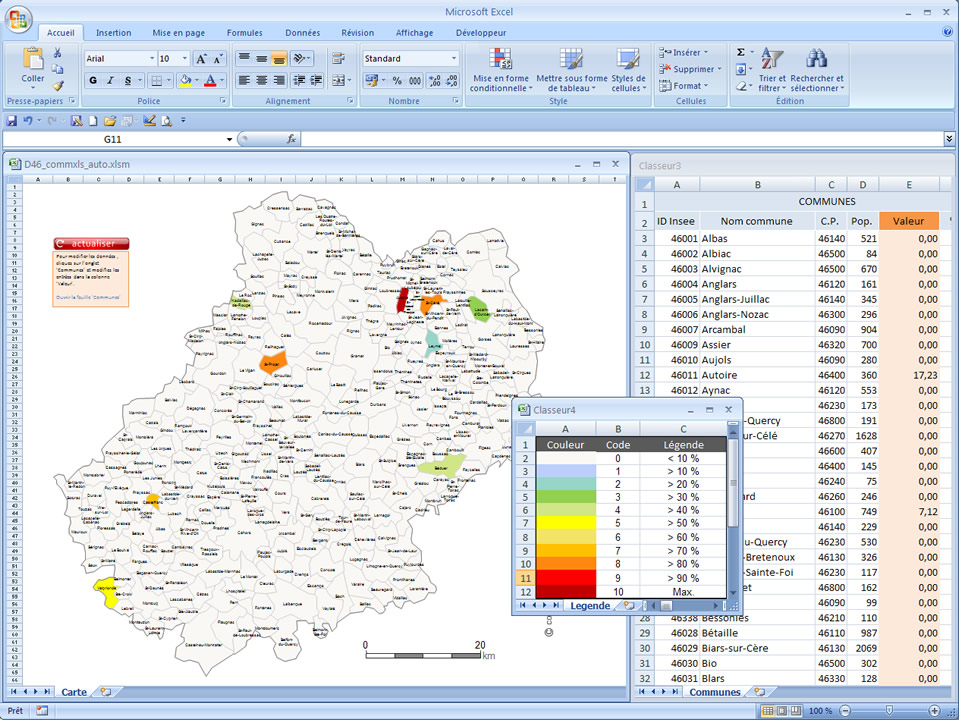Image resolution: width=959 pixels, height=720 pixels.
Task: Add a decimal place
Action: (x=435, y=80)
